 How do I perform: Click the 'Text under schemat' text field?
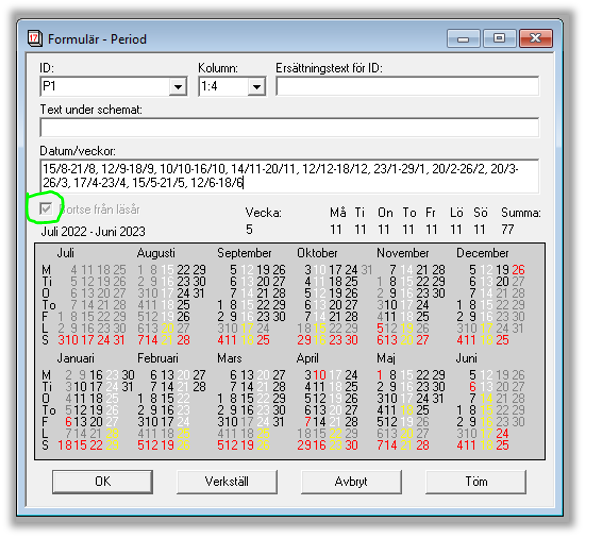pos(289,127)
